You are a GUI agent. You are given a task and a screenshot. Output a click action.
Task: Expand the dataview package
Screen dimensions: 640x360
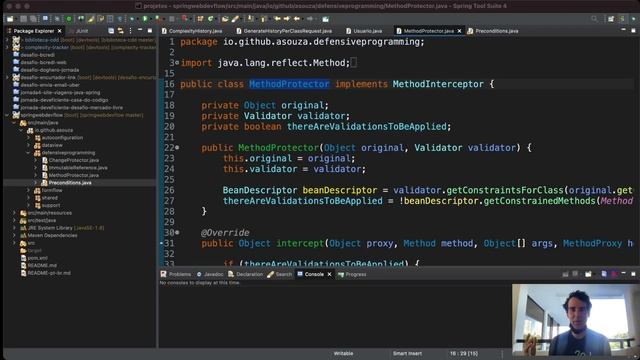pos(29,145)
